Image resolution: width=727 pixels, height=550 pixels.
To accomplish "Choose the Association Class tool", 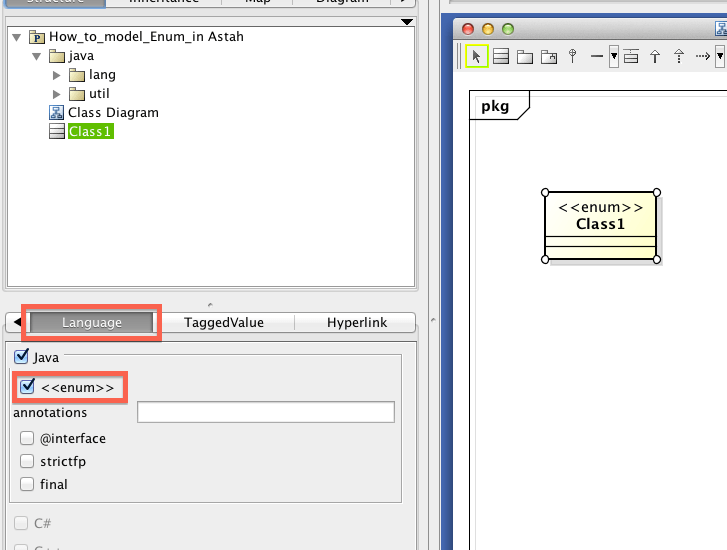I will (631, 57).
